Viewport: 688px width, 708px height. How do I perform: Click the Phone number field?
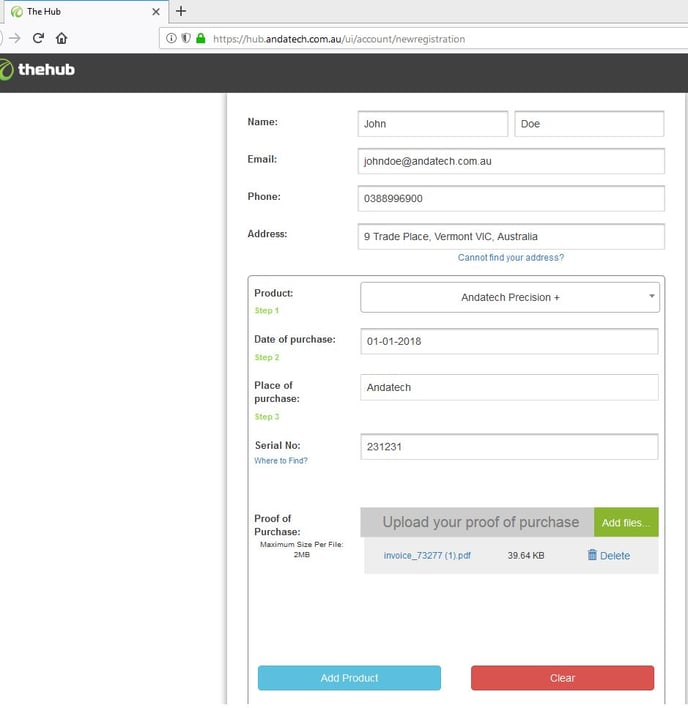pos(511,199)
